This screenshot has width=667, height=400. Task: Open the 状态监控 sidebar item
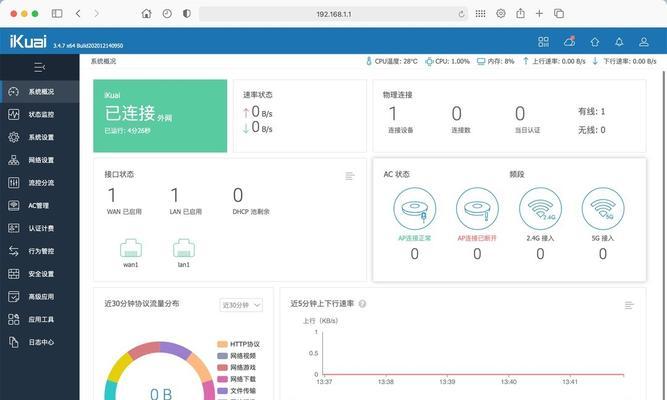coord(40,114)
